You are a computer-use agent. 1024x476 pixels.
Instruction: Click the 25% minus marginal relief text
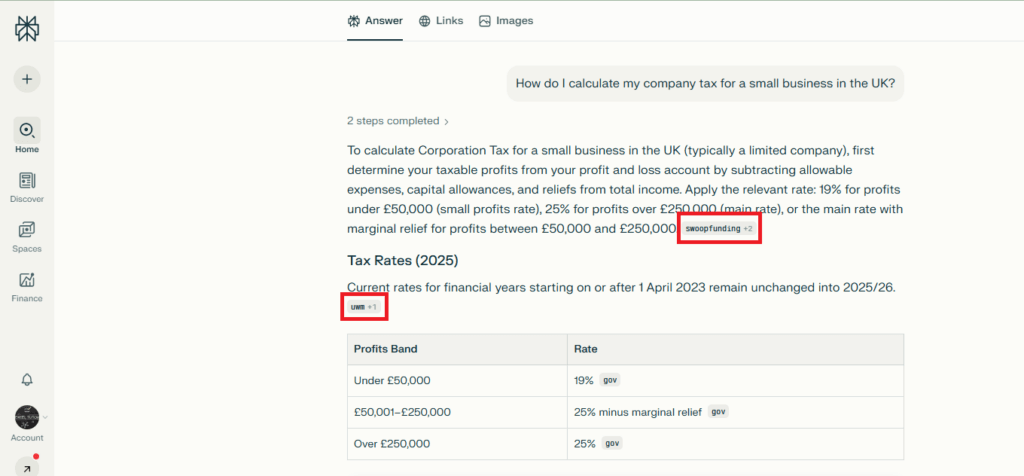tap(638, 412)
